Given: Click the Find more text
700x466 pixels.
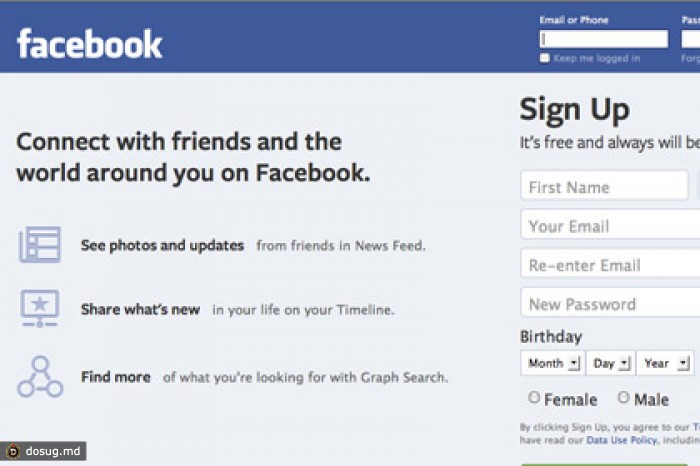Looking at the screenshot, I should click(x=116, y=377).
